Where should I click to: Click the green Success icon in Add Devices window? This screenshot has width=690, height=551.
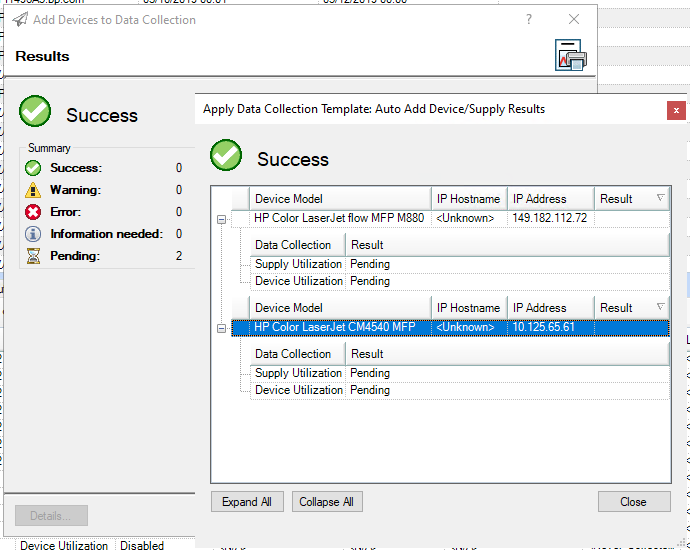tap(35, 111)
